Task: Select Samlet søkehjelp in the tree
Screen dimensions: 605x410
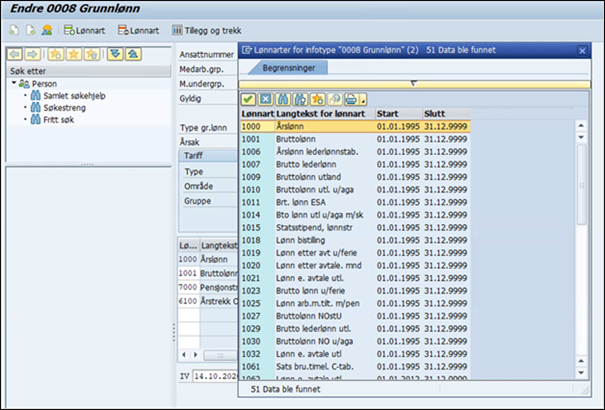Action: coord(74,96)
